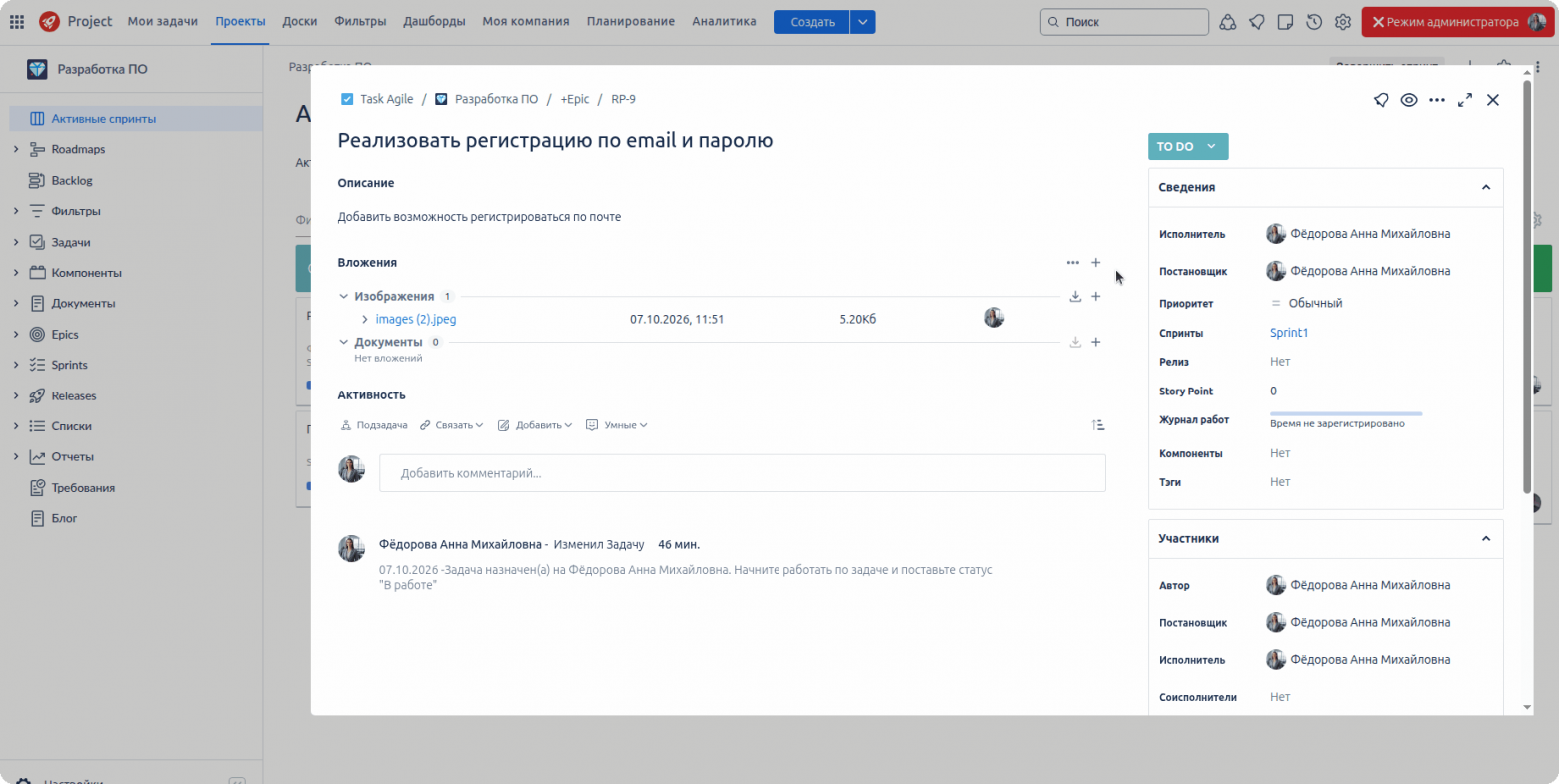Open the task's three-dots more menu
Viewport: 1559px width, 784px height.
[x=1437, y=100]
